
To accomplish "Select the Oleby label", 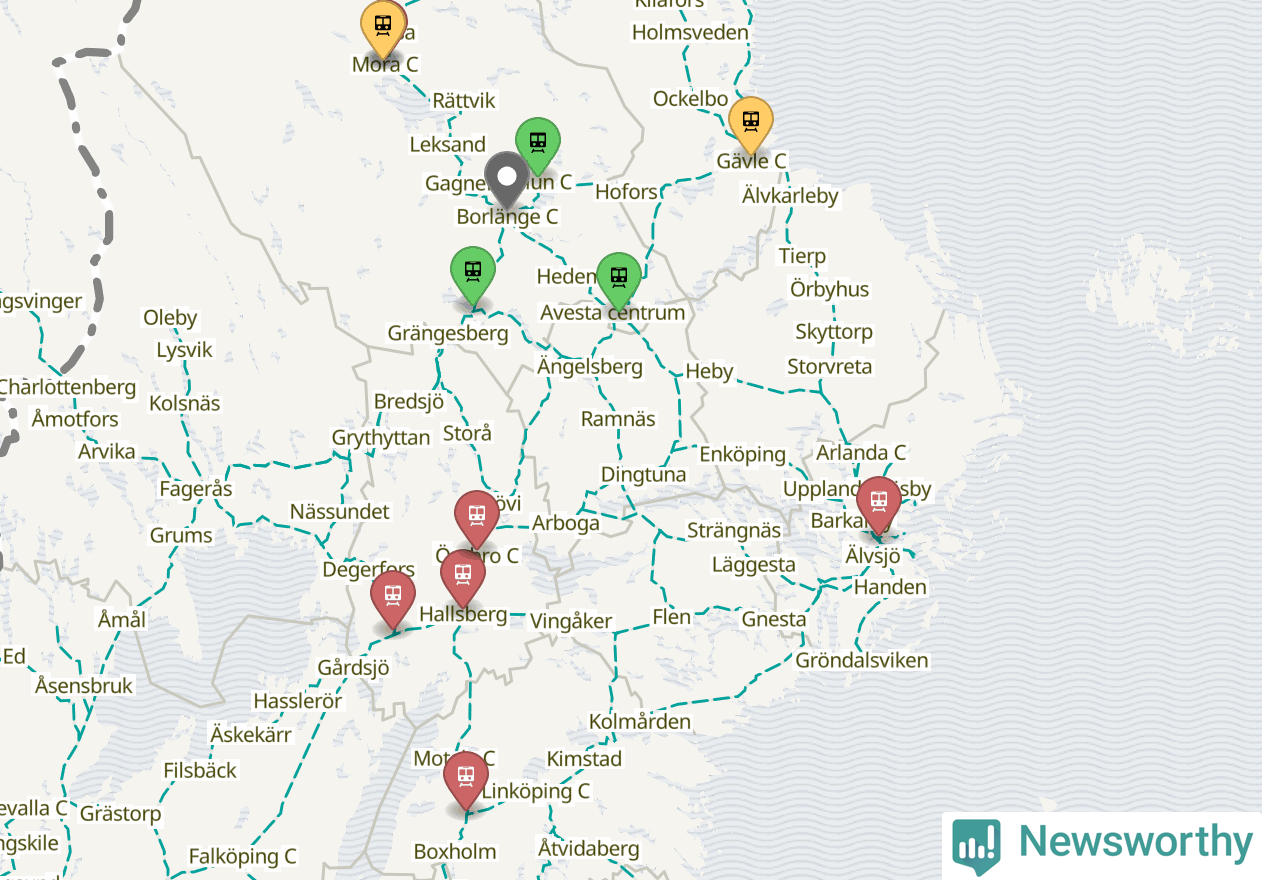I will tap(171, 317).
